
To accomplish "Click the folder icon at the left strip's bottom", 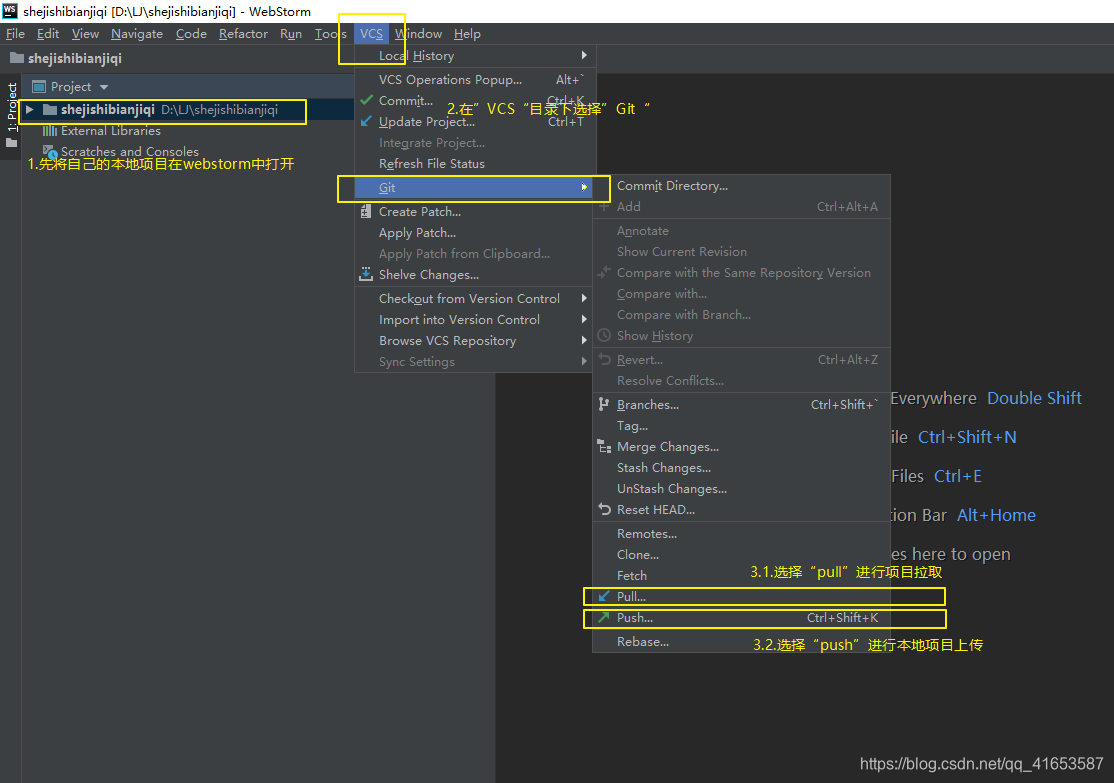I will click(11, 143).
